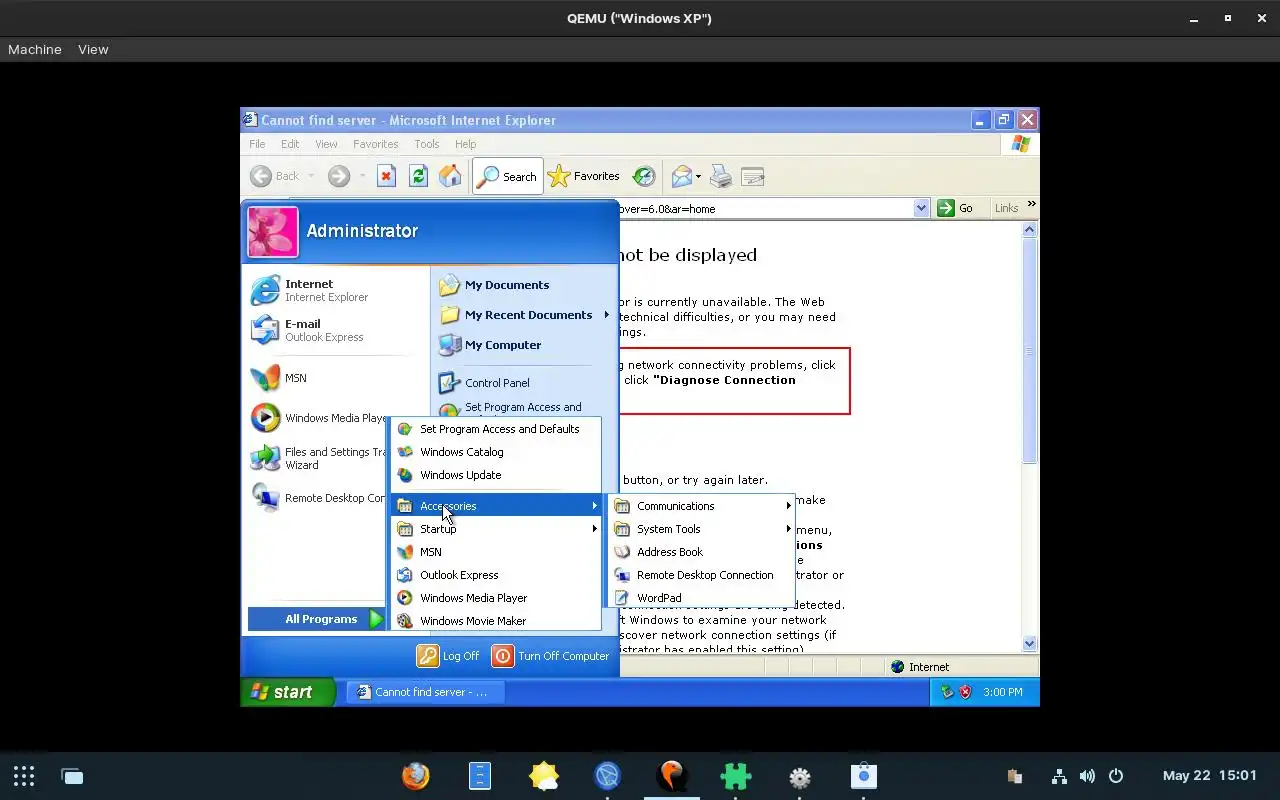Expand the System Tools submenu

pyautogui.click(x=701, y=529)
